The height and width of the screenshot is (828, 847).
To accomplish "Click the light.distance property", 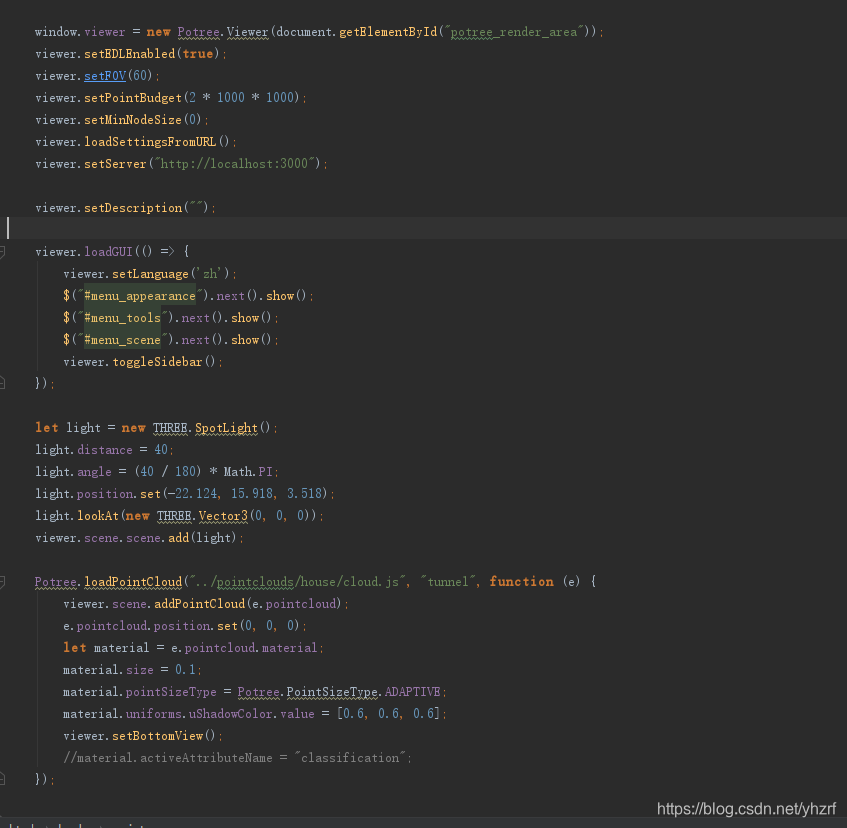I will coord(105,450).
